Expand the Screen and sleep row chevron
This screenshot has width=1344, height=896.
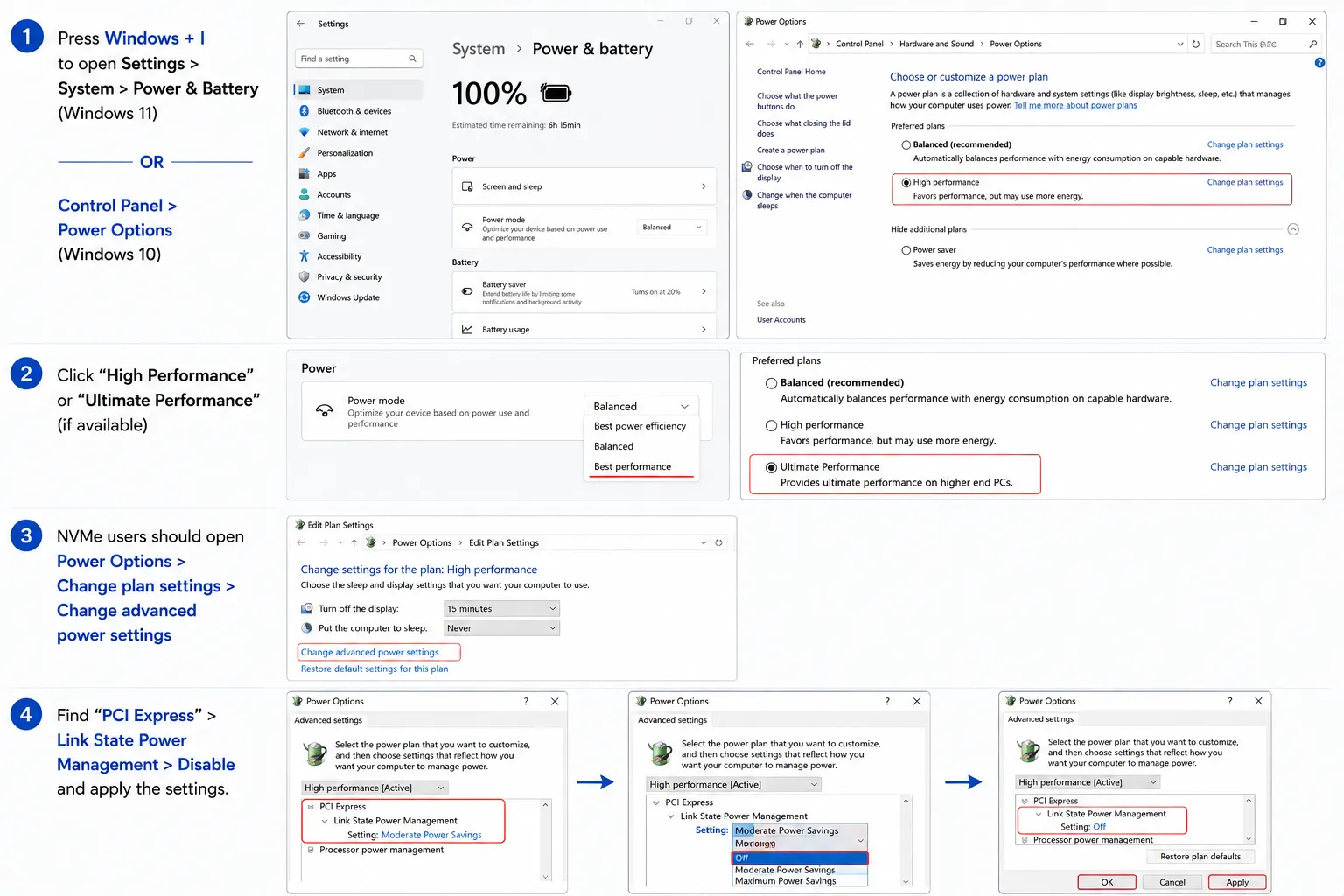pos(703,186)
